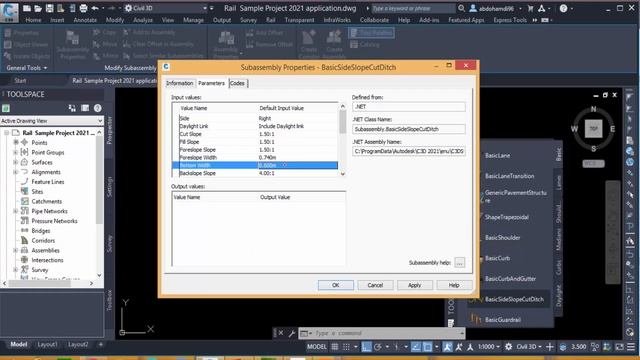Select the BasicLane subassembly in tool palette

(x=497, y=156)
